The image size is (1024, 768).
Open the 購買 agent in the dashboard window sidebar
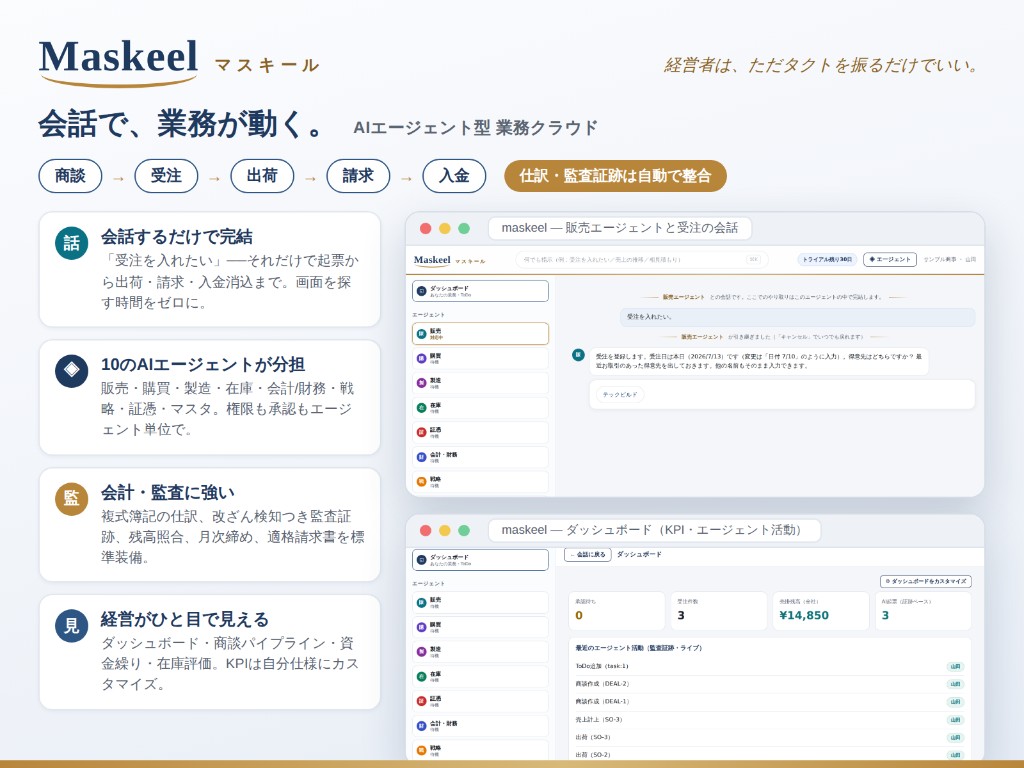pos(480,627)
